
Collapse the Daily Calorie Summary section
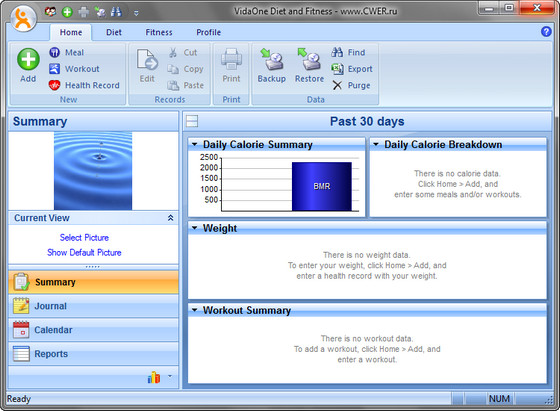[x=195, y=144]
